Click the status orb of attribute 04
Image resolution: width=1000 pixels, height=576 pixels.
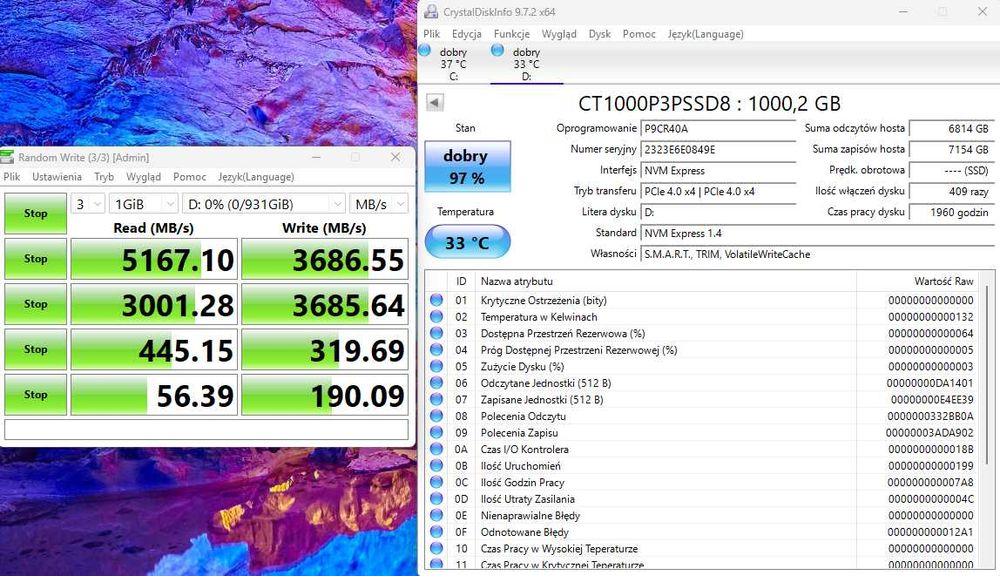click(x=436, y=350)
